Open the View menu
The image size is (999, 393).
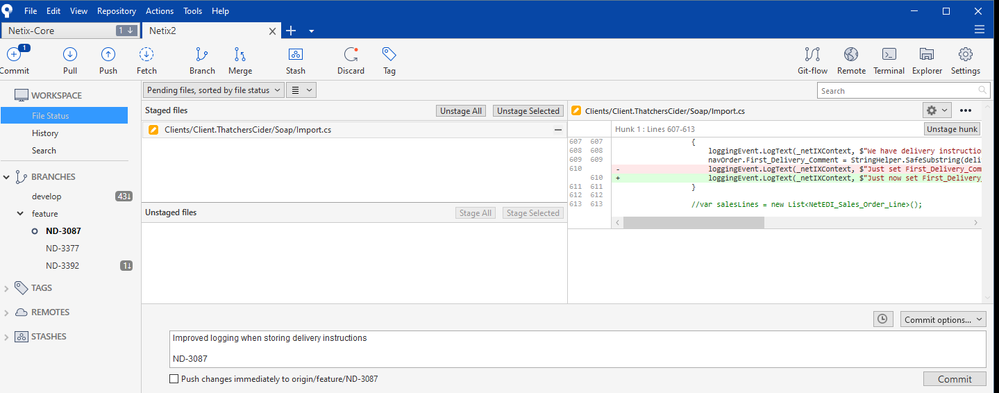[78, 11]
